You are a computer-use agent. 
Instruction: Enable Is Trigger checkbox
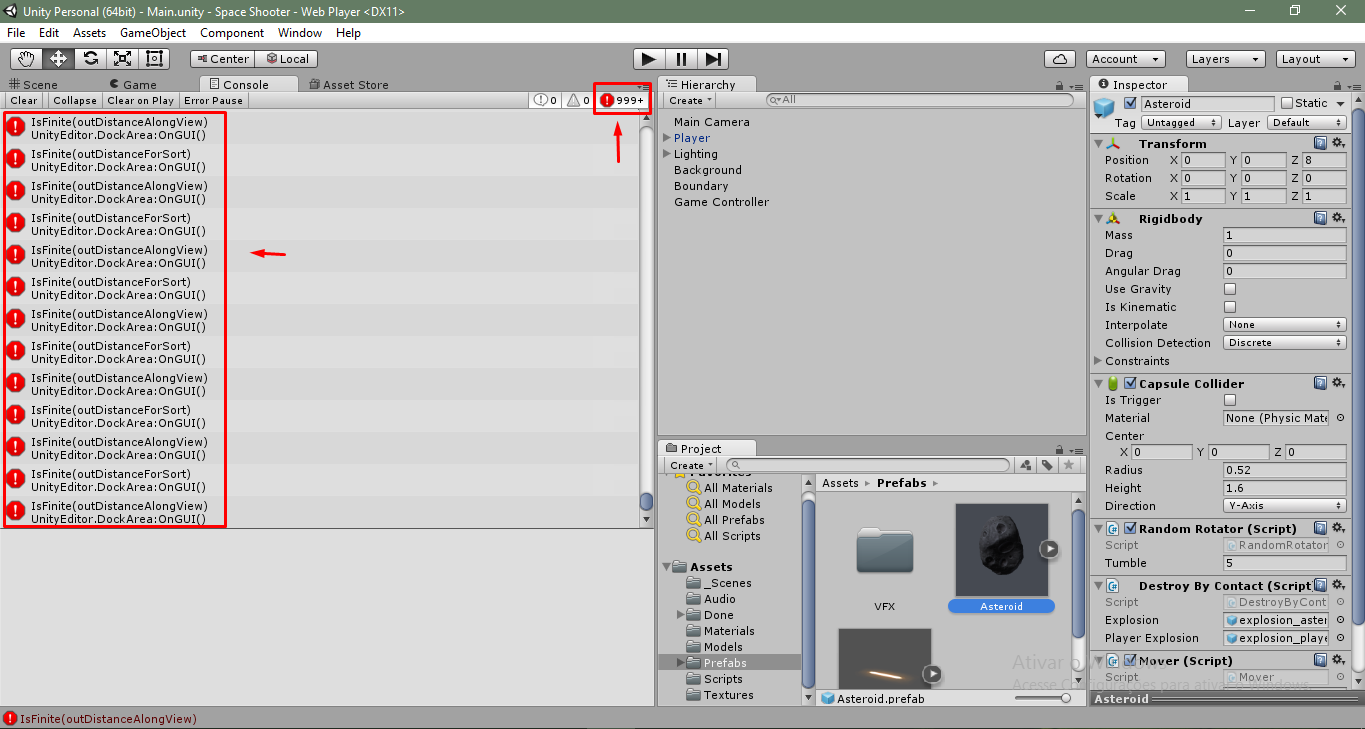click(x=1230, y=400)
